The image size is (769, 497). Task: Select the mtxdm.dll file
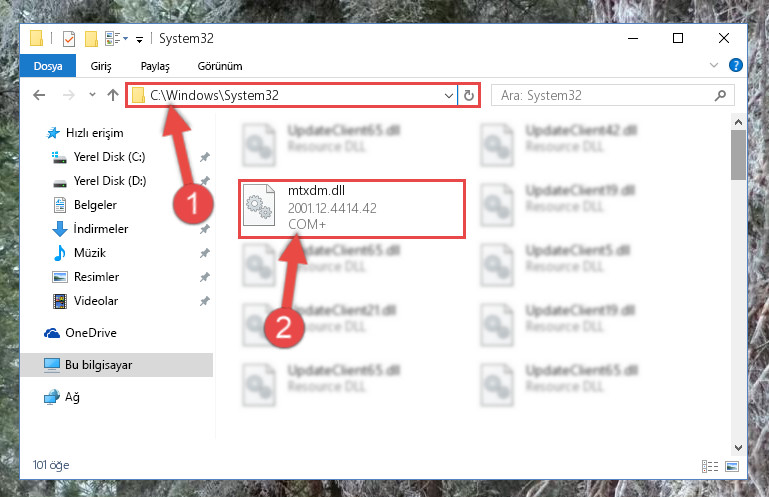click(x=352, y=209)
